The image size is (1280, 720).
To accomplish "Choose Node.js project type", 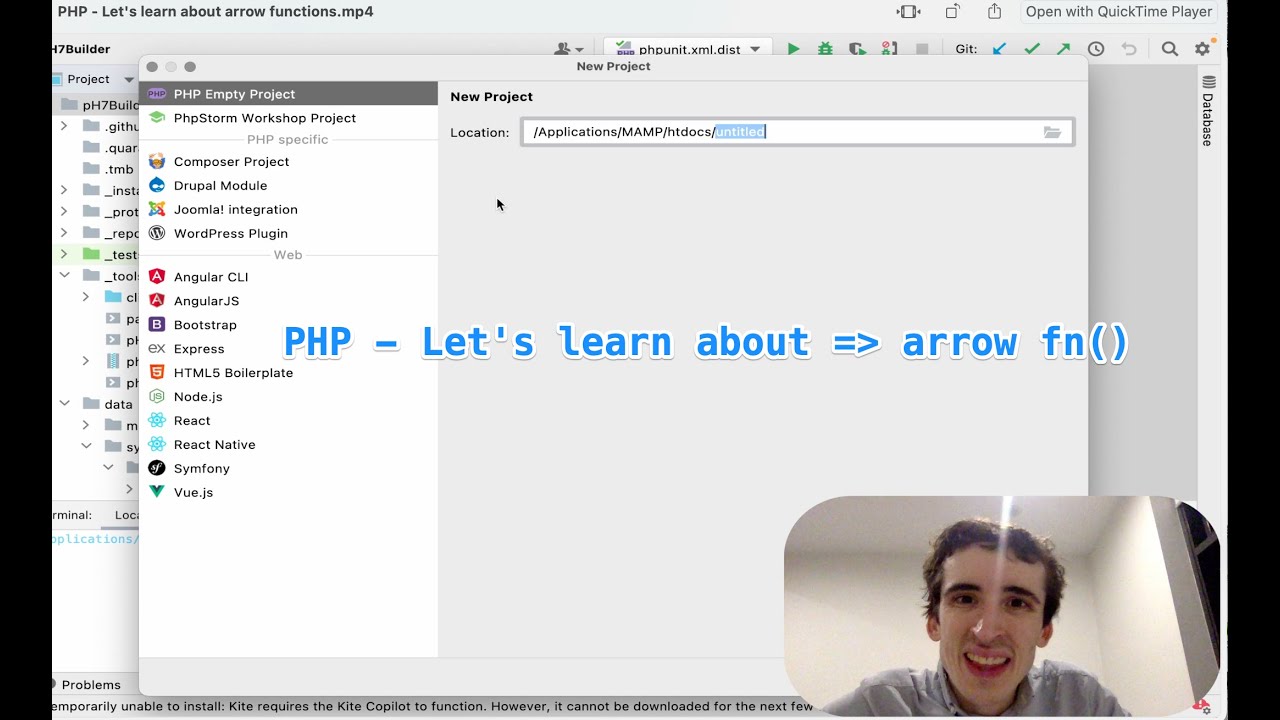I will (x=288, y=397).
